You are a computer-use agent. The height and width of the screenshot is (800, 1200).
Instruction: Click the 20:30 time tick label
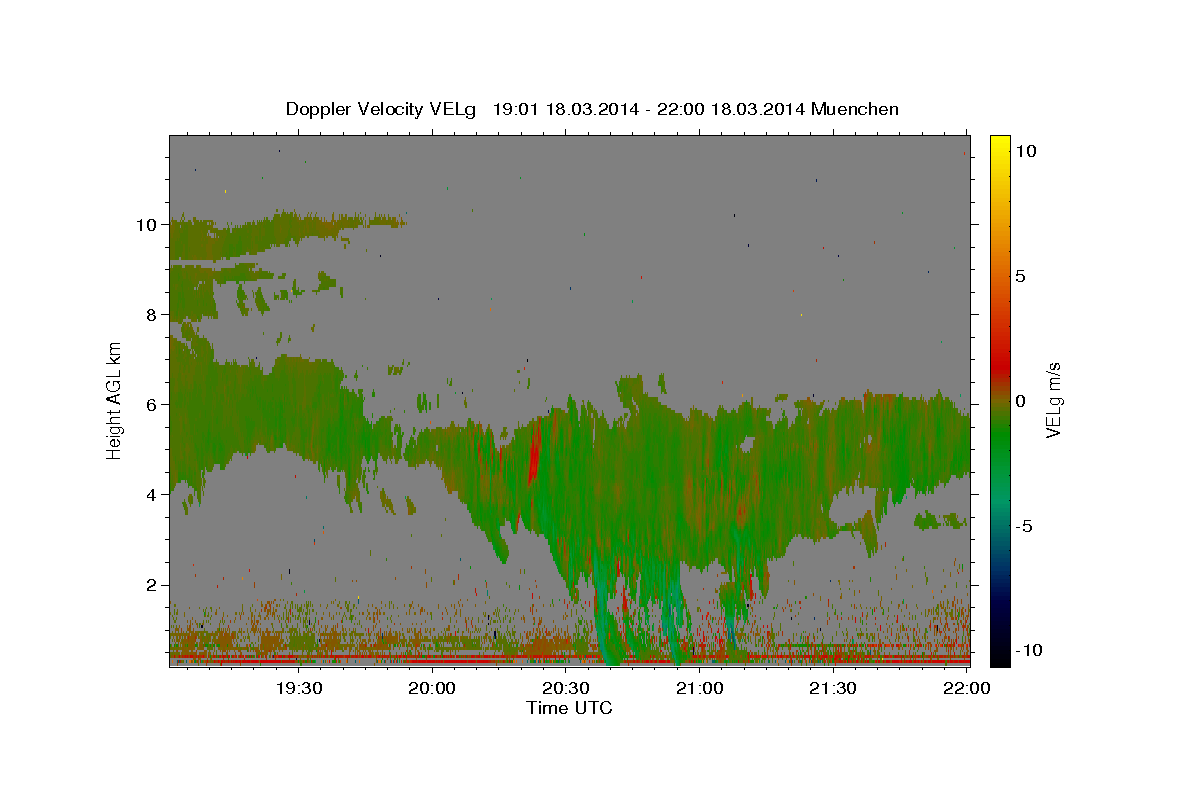tap(566, 688)
